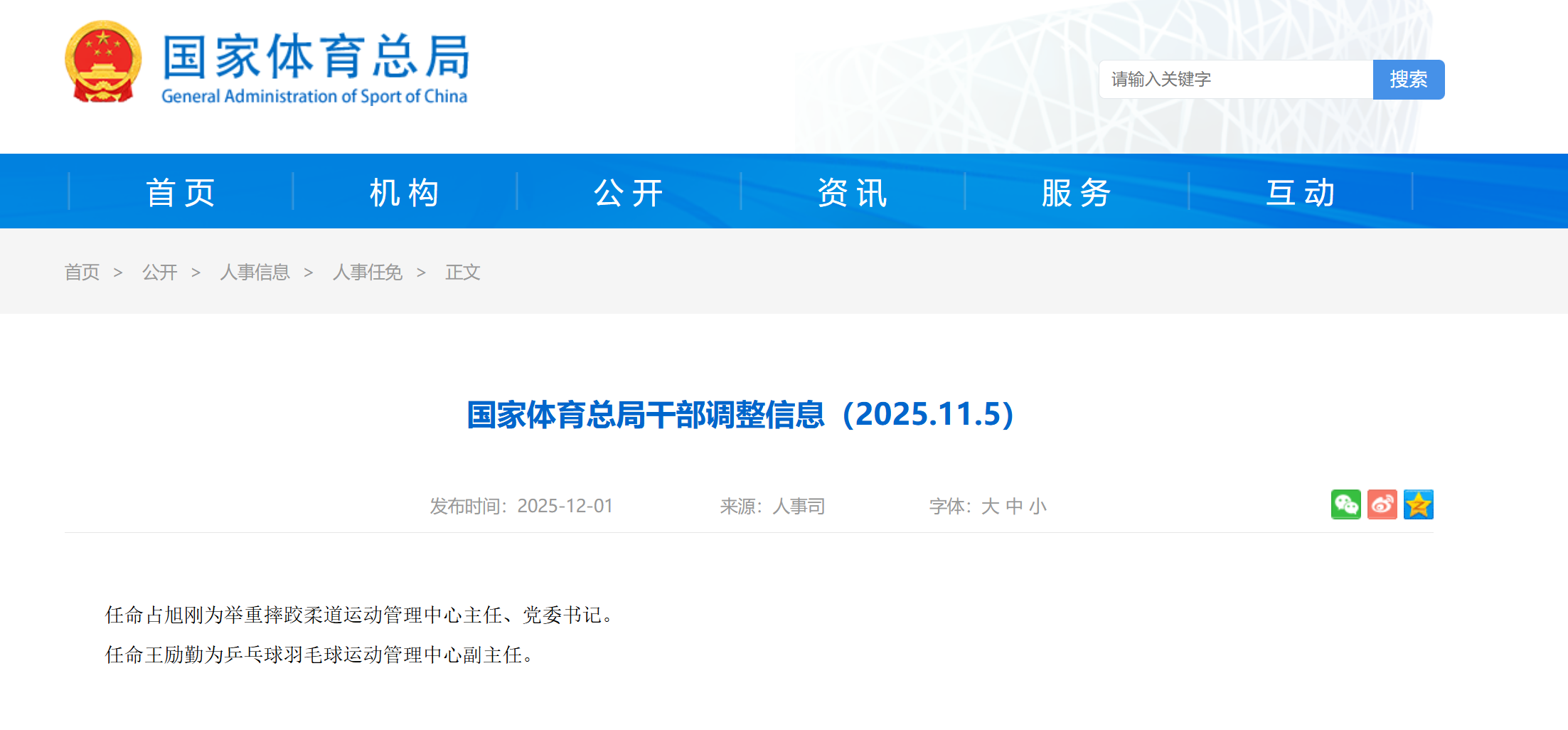Go to 首页 in the breadcrumb
This screenshot has height=730, width=1568.
pos(82,273)
